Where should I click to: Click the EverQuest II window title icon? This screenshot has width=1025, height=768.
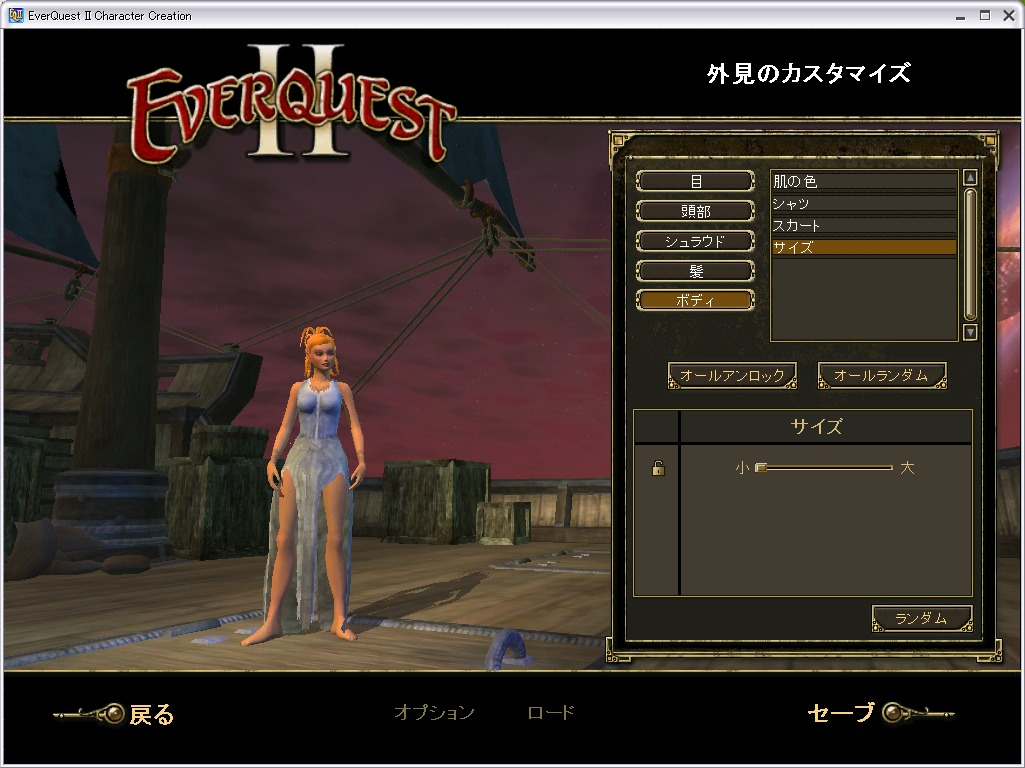tap(16, 15)
